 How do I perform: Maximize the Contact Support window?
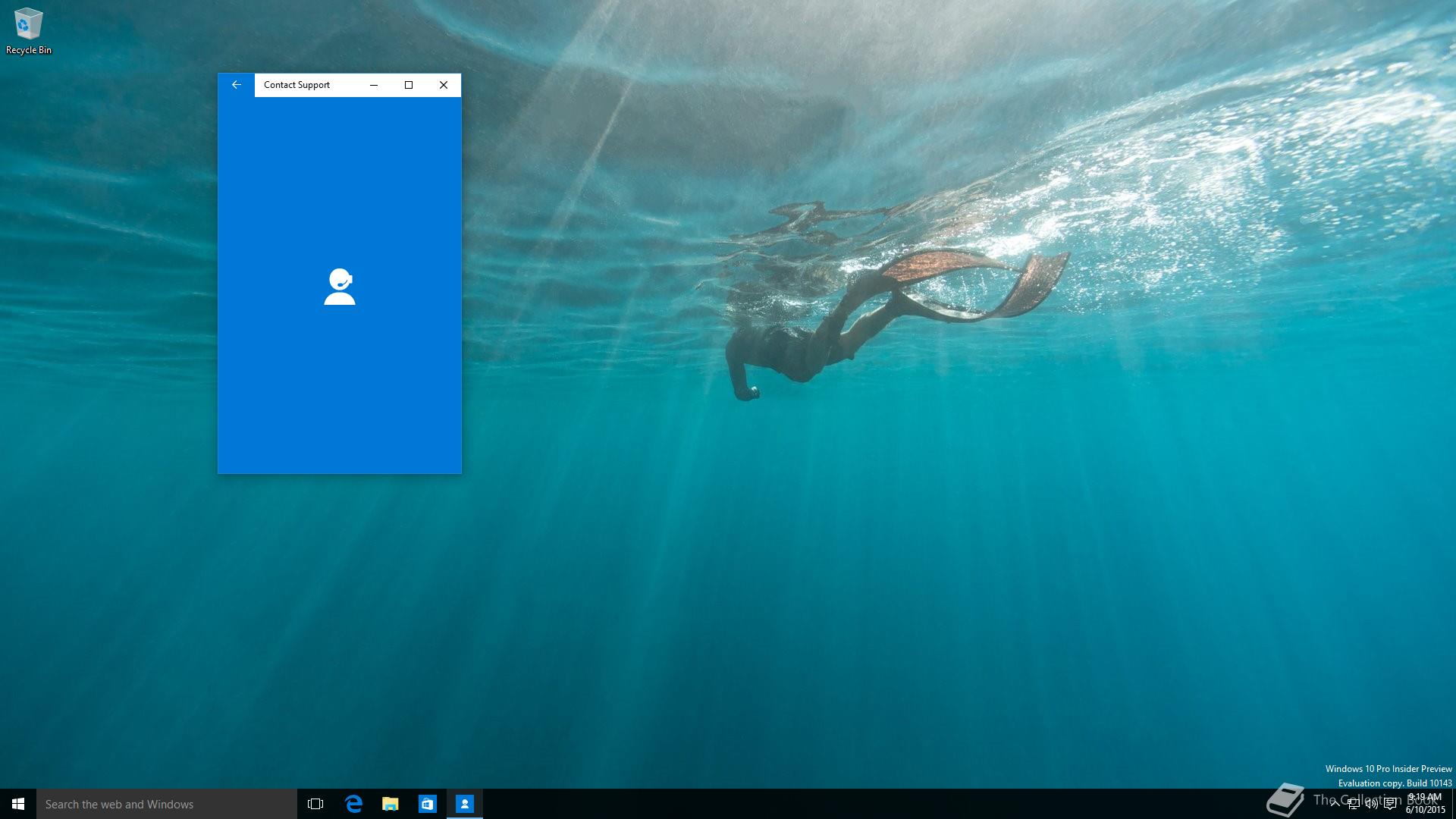pyautogui.click(x=409, y=85)
